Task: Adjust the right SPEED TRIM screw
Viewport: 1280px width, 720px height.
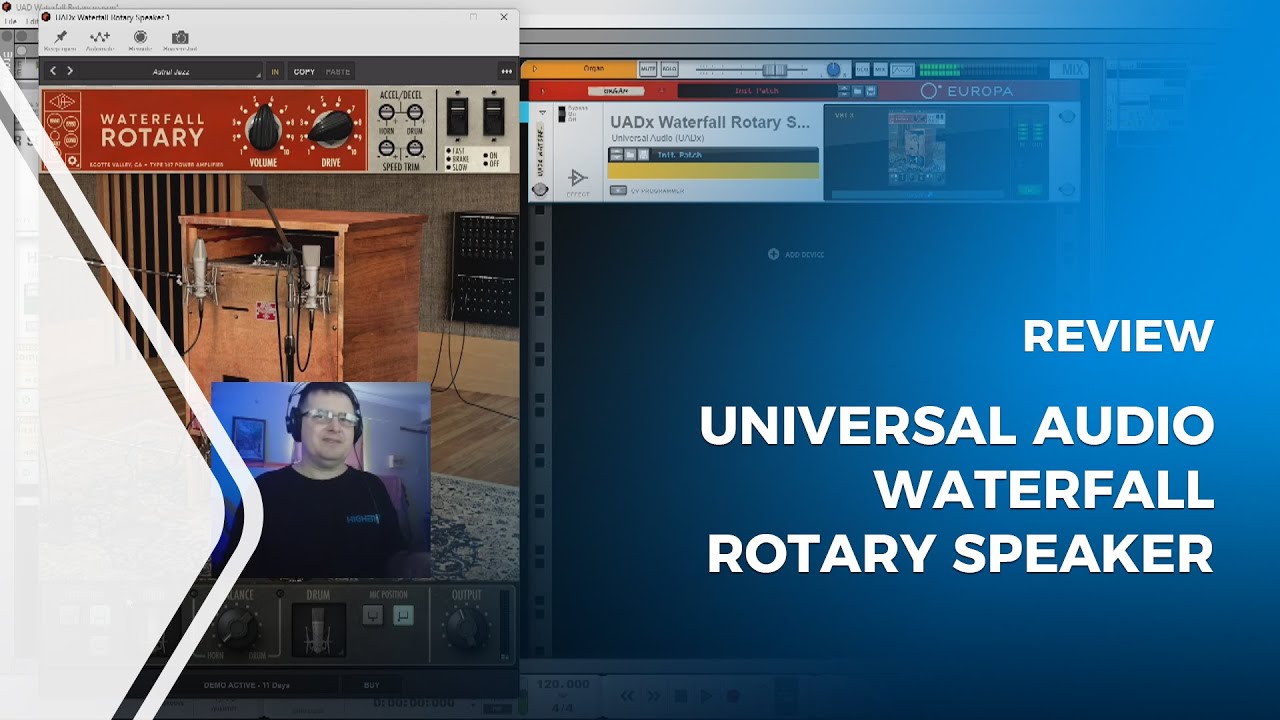Action: click(x=414, y=148)
